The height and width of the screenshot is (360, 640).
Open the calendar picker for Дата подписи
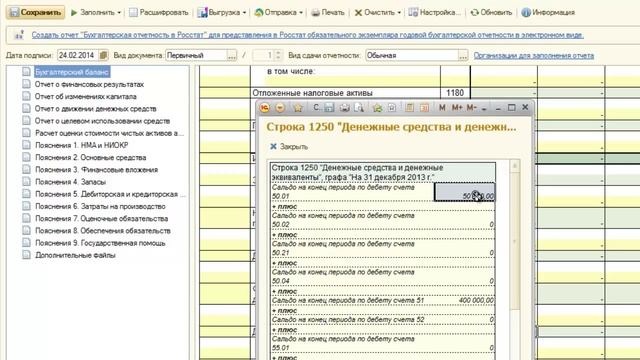coord(104,55)
